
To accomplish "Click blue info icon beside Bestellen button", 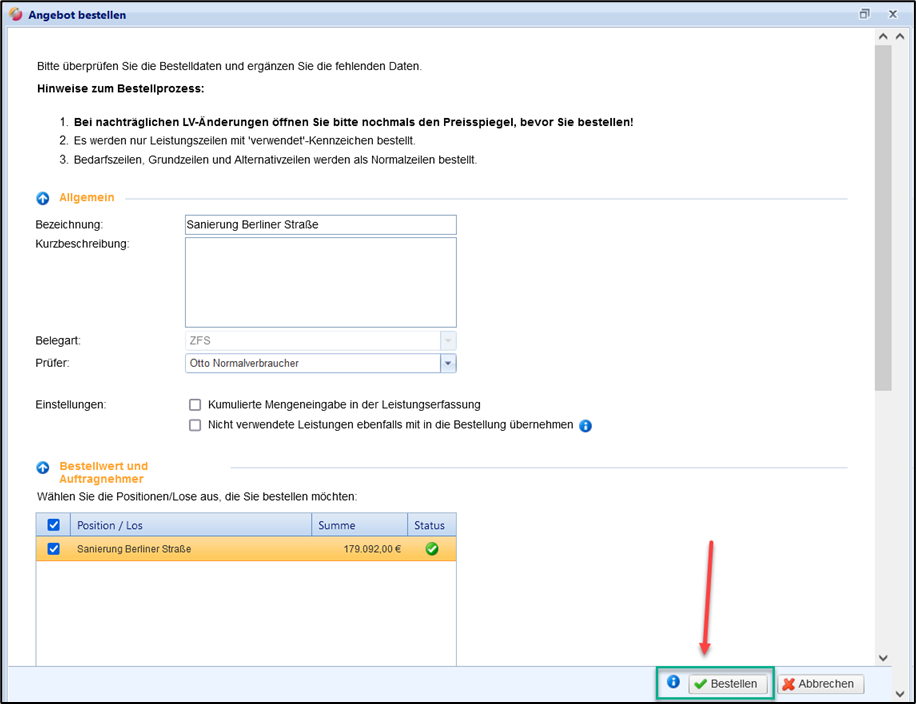I will [x=673, y=683].
